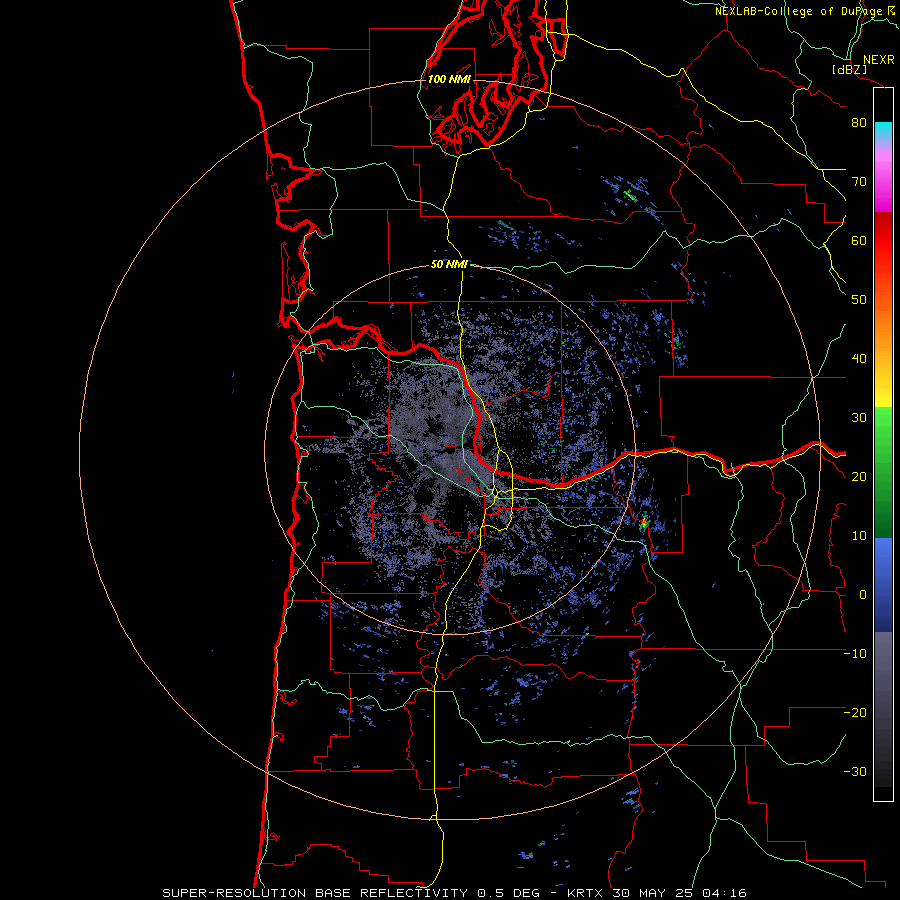
Task: Click the -10 value on dBZ scale
Action: point(855,654)
